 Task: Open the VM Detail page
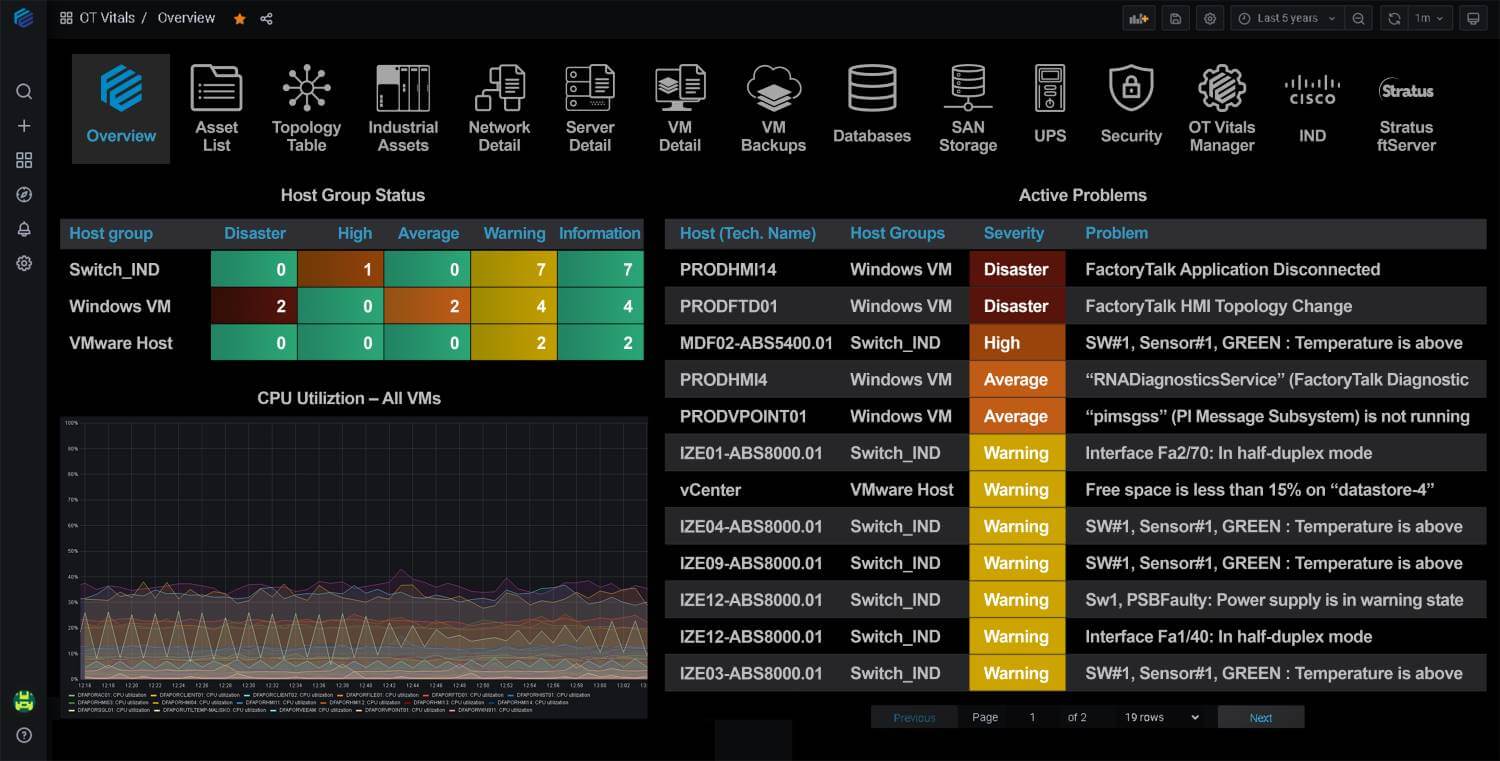[680, 108]
